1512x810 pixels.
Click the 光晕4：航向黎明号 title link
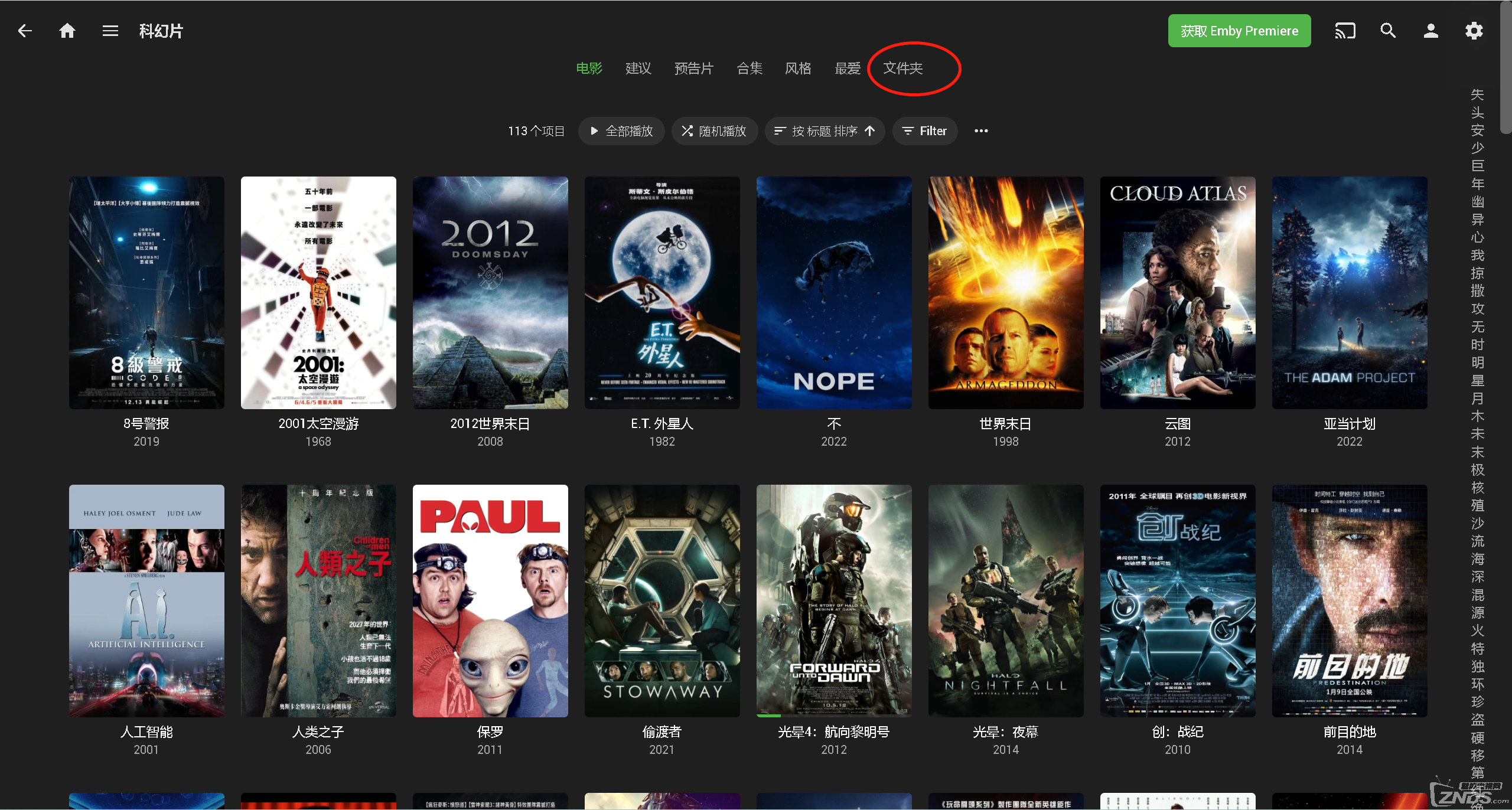pyautogui.click(x=834, y=732)
